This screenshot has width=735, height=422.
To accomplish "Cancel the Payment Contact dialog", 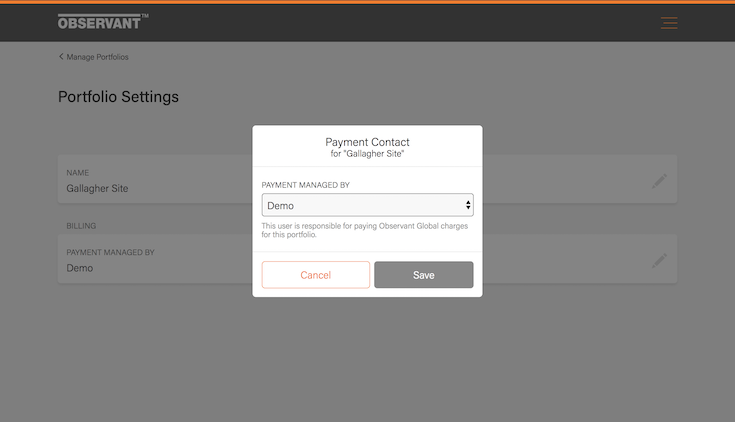I will [316, 275].
